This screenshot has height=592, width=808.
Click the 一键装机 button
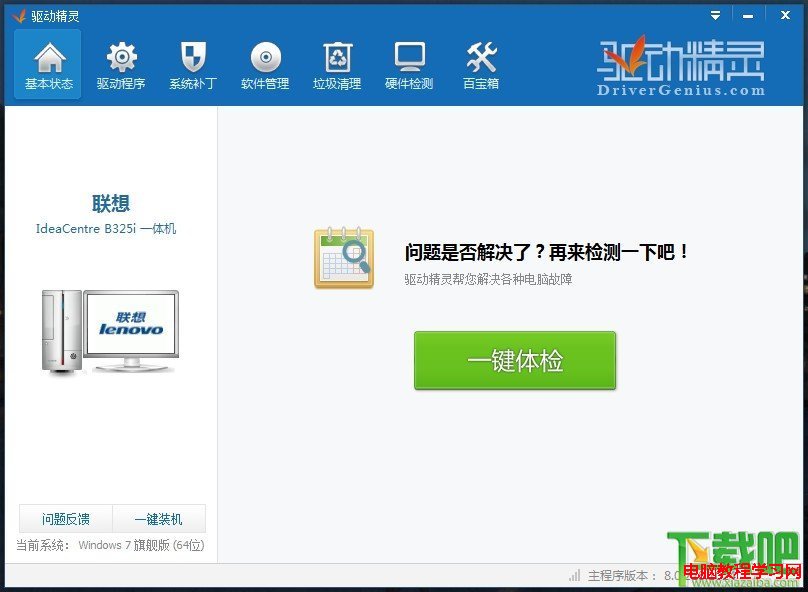[159, 519]
